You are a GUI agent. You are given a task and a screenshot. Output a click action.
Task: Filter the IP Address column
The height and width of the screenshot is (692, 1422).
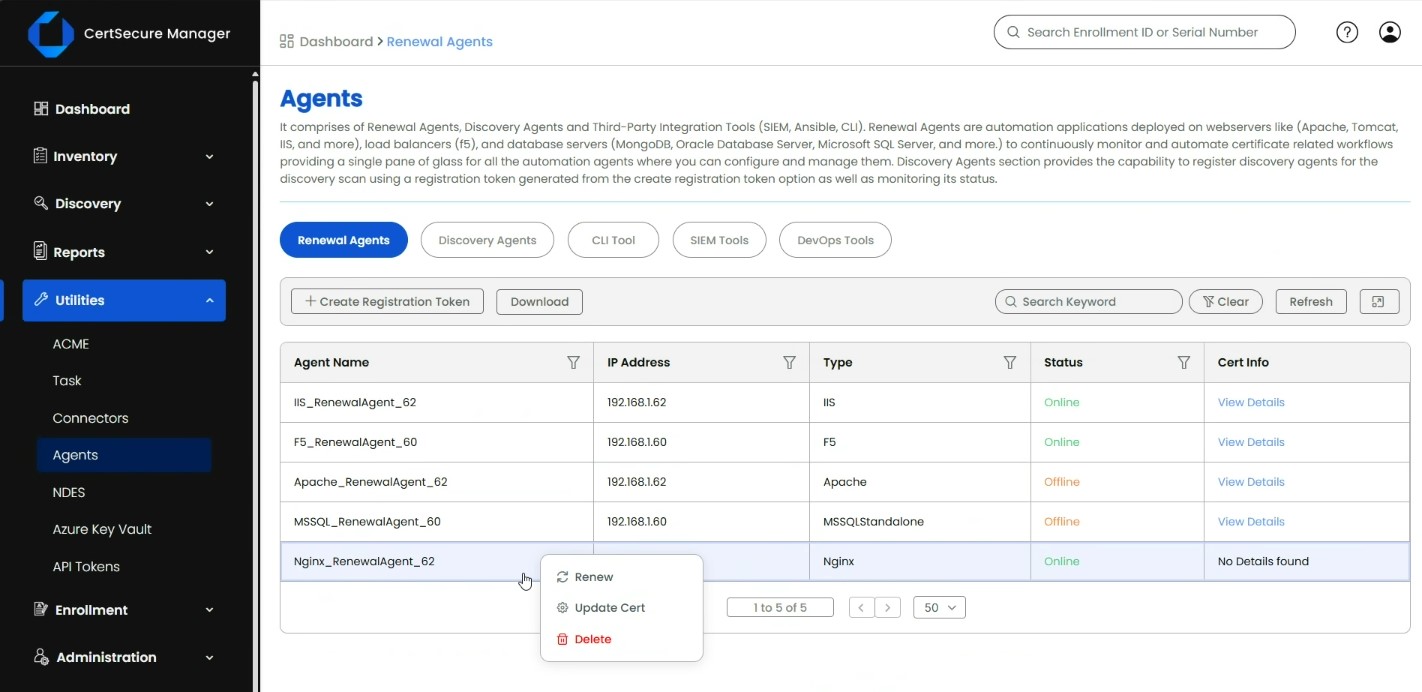(789, 362)
